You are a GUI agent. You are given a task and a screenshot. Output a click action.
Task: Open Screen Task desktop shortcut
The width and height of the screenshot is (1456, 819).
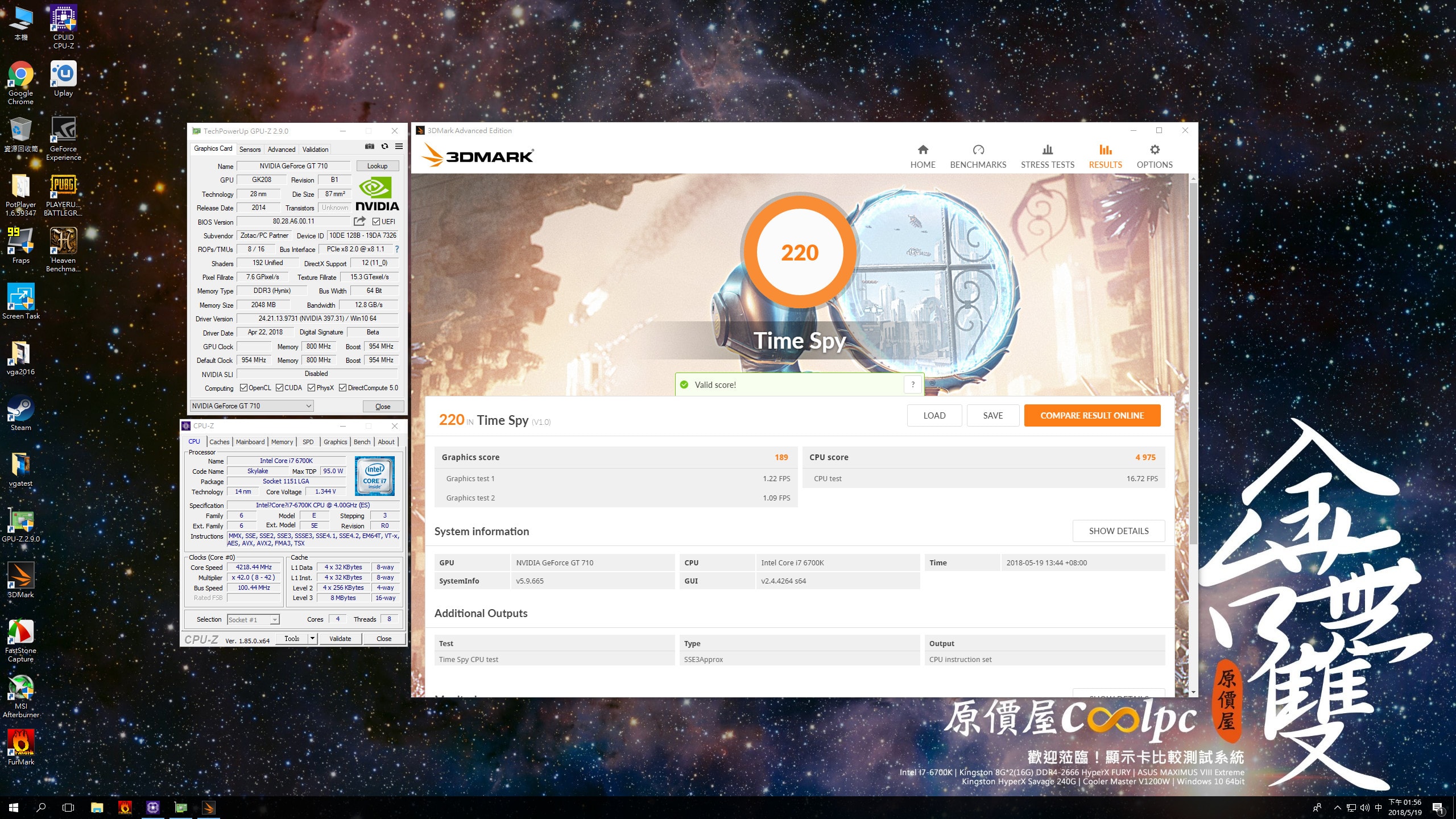pos(20,301)
